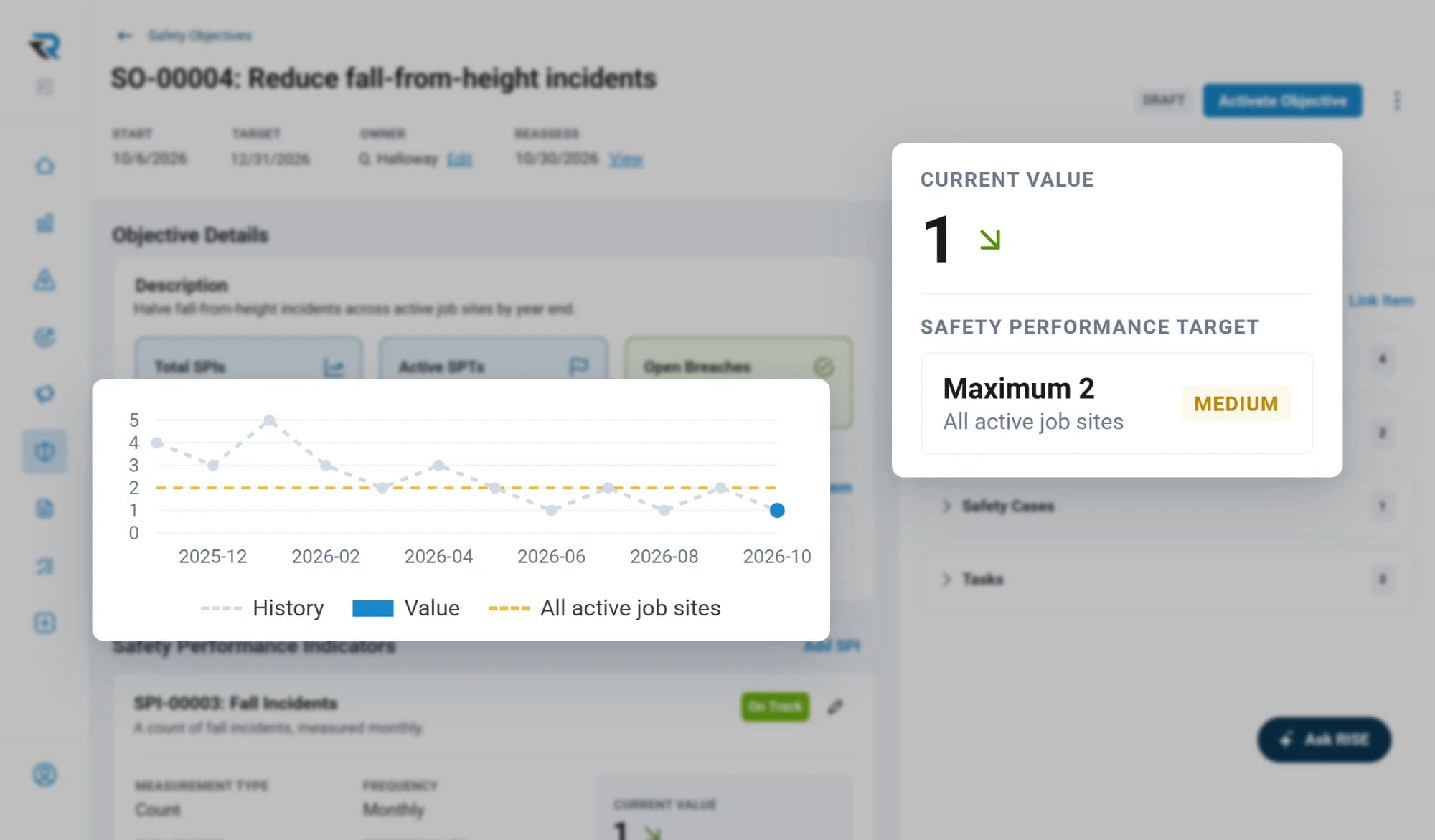Image resolution: width=1435 pixels, height=840 pixels.
Task: Click the MEDIUM priority badge
Action: pos(1236,404)
